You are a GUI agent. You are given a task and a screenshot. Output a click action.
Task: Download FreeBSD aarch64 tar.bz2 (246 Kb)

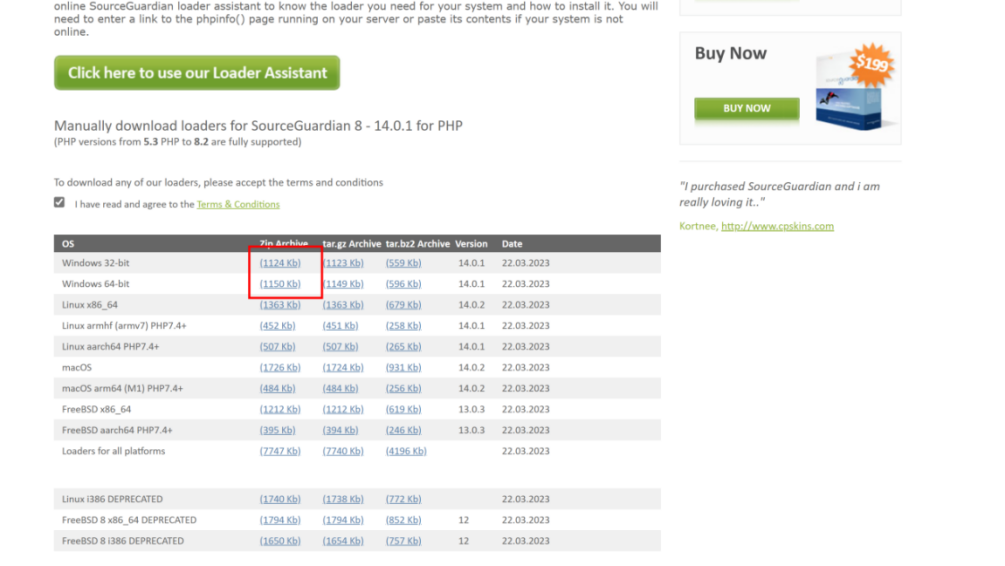pyautogui.click(x=403, y=431)
